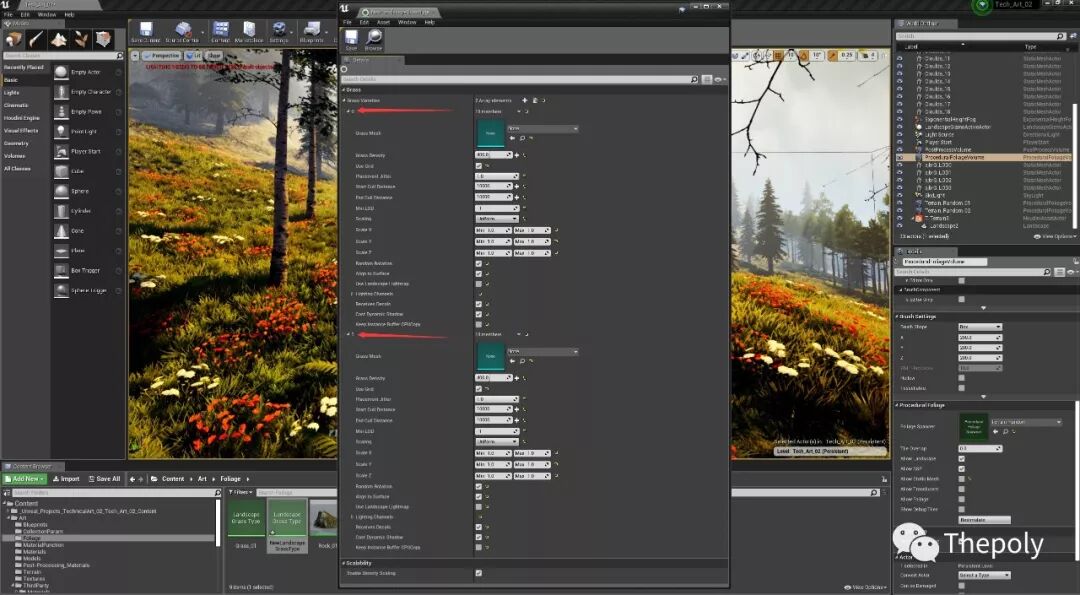Toggle Use Grid for variety 1
The width and height of the screenshot is (1080, 595).
[479, 389]
